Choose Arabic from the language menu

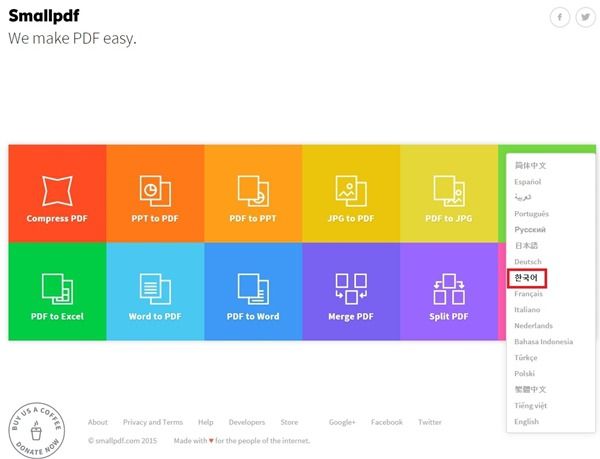tap(522, 197)
